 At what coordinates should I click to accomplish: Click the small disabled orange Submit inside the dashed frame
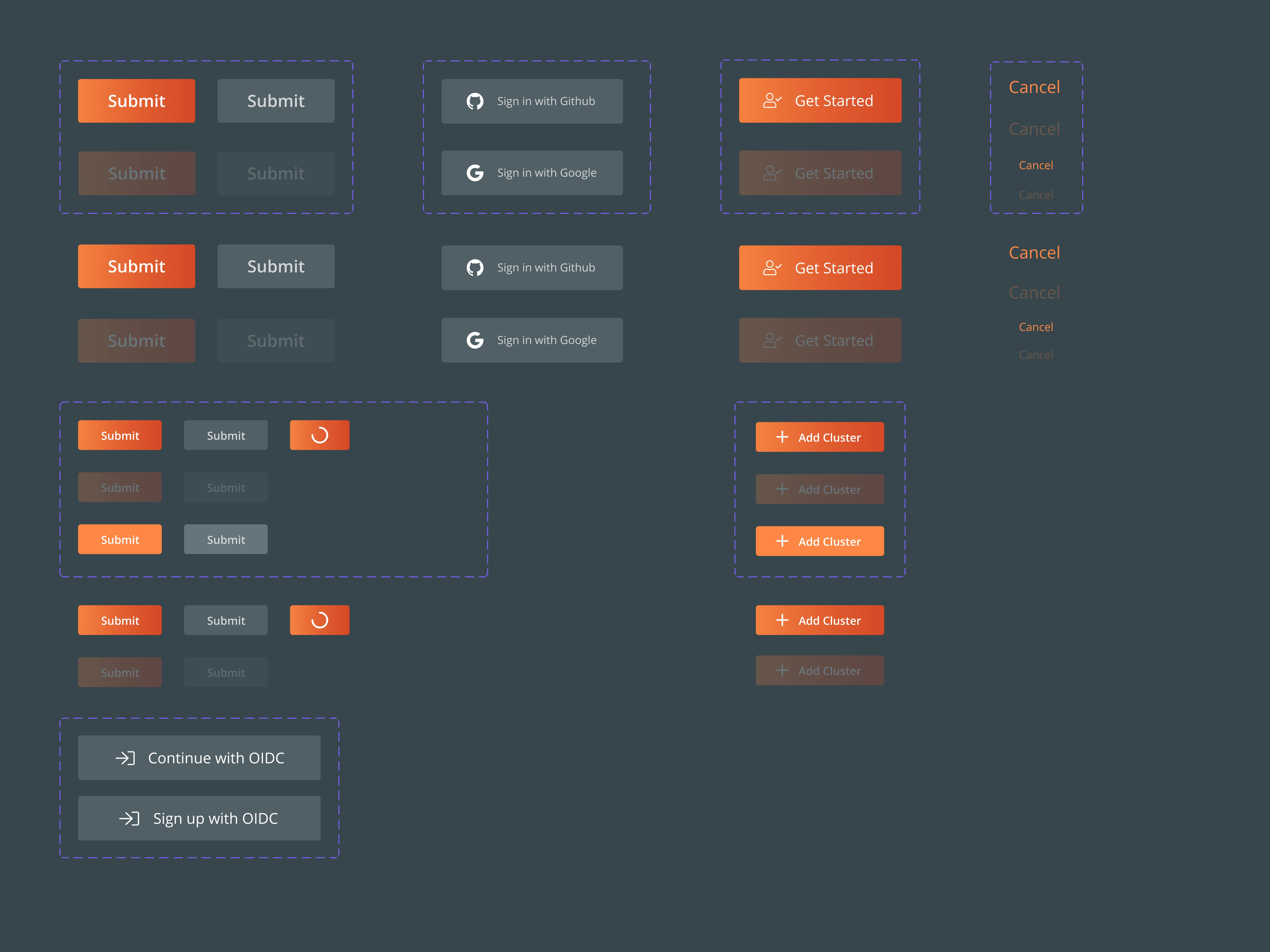(120, 487)
